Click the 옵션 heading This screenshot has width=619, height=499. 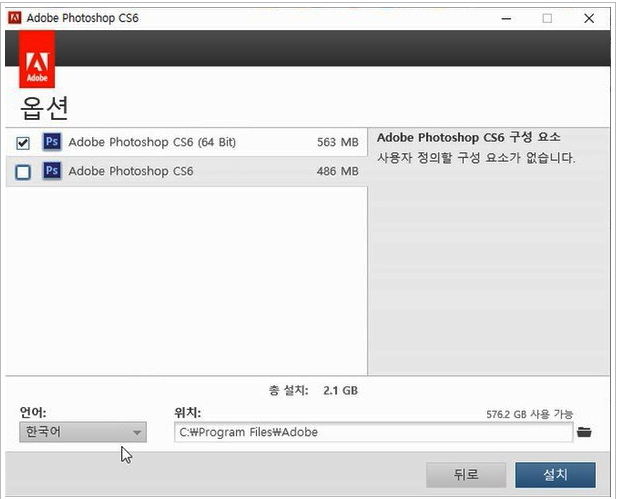(x=44, y=108)
